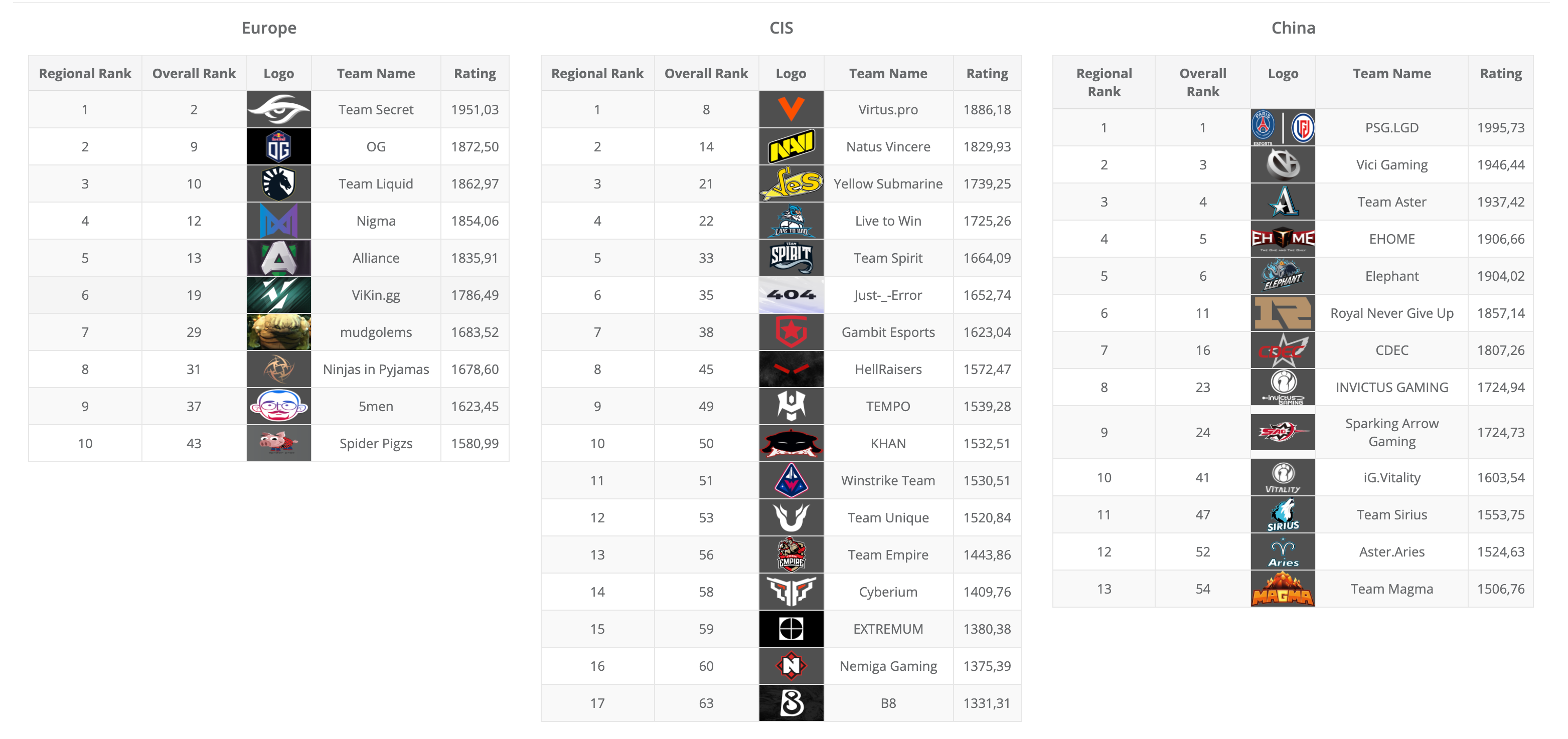Screen dimensions: 1568x739
Task: Click the China table Team Name header
Action: 1391,74
